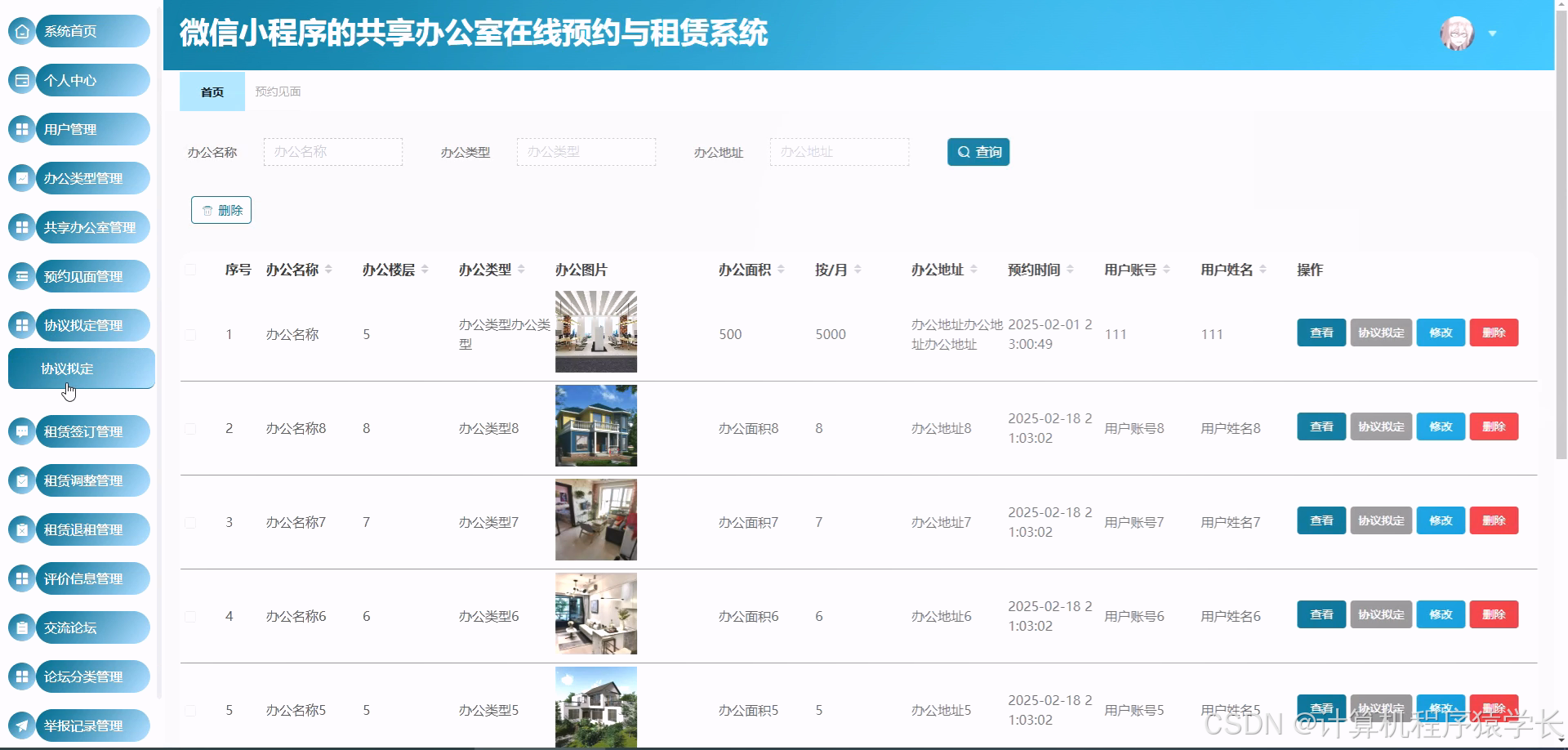
Task: Click the magnifier icon on the 查询 button
Action: [963, 151]
